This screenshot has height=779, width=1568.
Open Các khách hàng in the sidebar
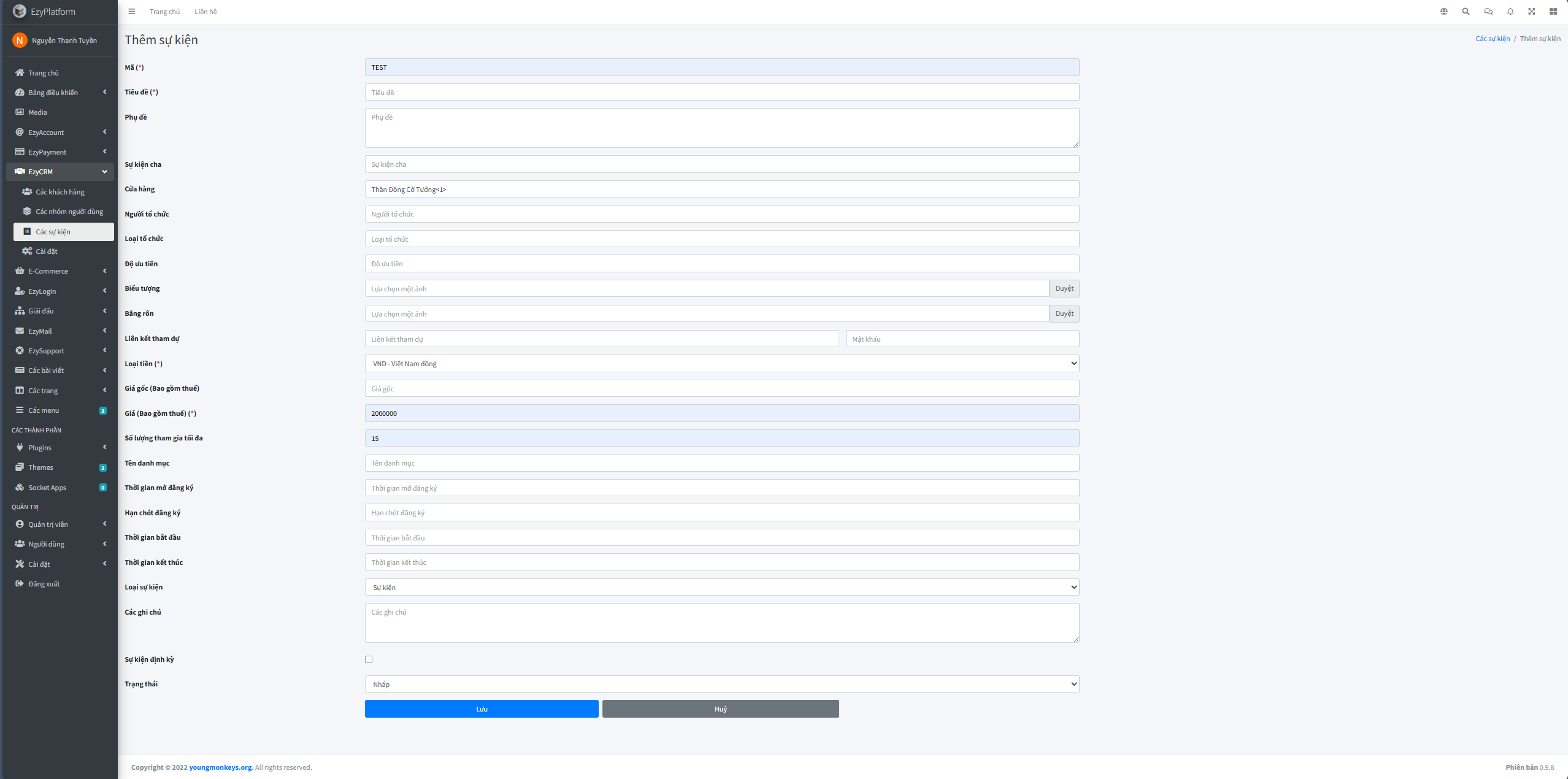(x=60, y=192)
